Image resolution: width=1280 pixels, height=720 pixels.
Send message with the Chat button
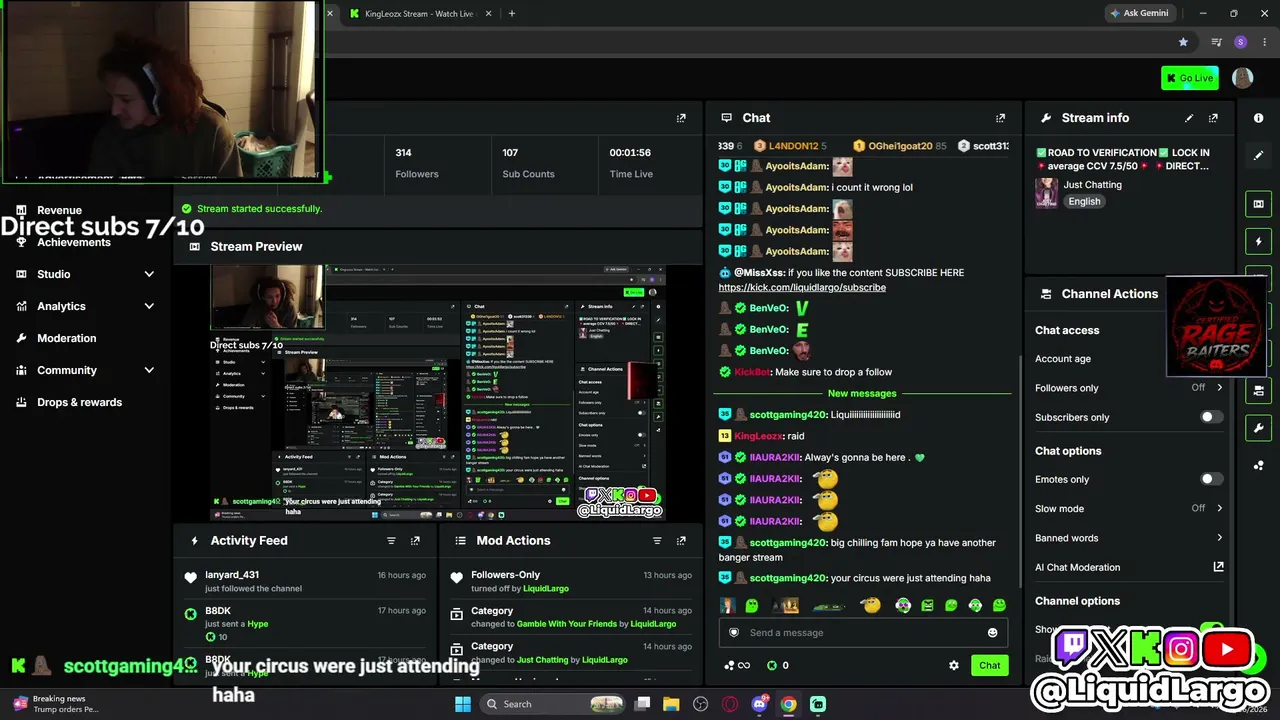pyautogui.click(x=989, y=665)
